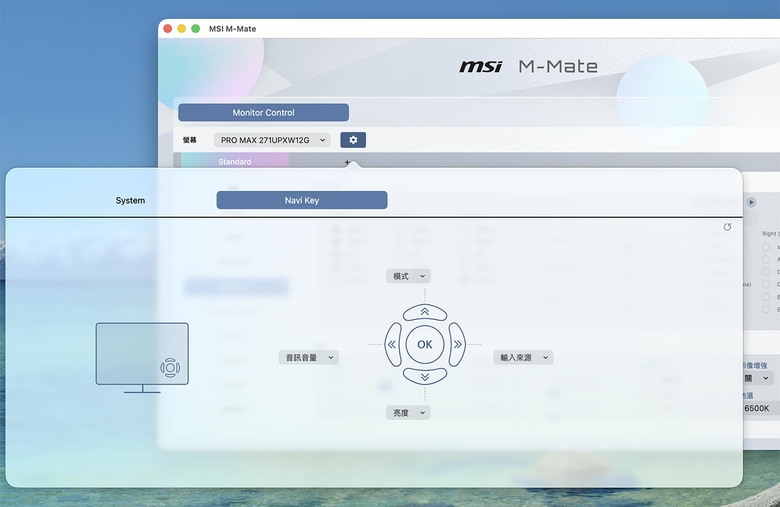Open the 音訊音量 dropdown for left key
Viewport: 780px width, 507px height.
click(308, 357)
